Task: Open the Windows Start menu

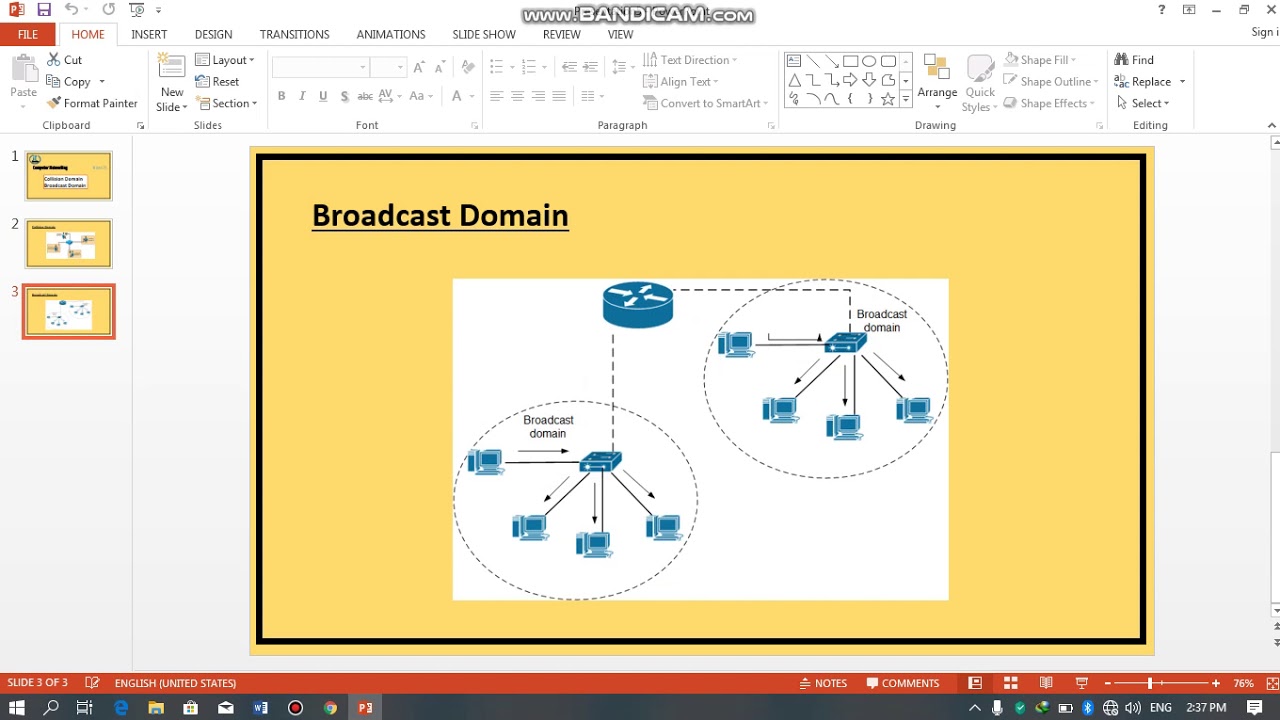Action: pyautogui.click(x=16, y=708)
